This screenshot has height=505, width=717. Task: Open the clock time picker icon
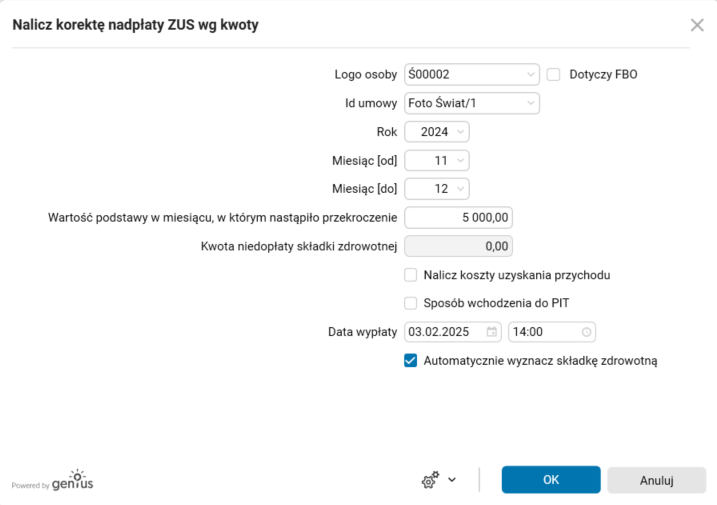pyautogui.click(x=586, y=332)
